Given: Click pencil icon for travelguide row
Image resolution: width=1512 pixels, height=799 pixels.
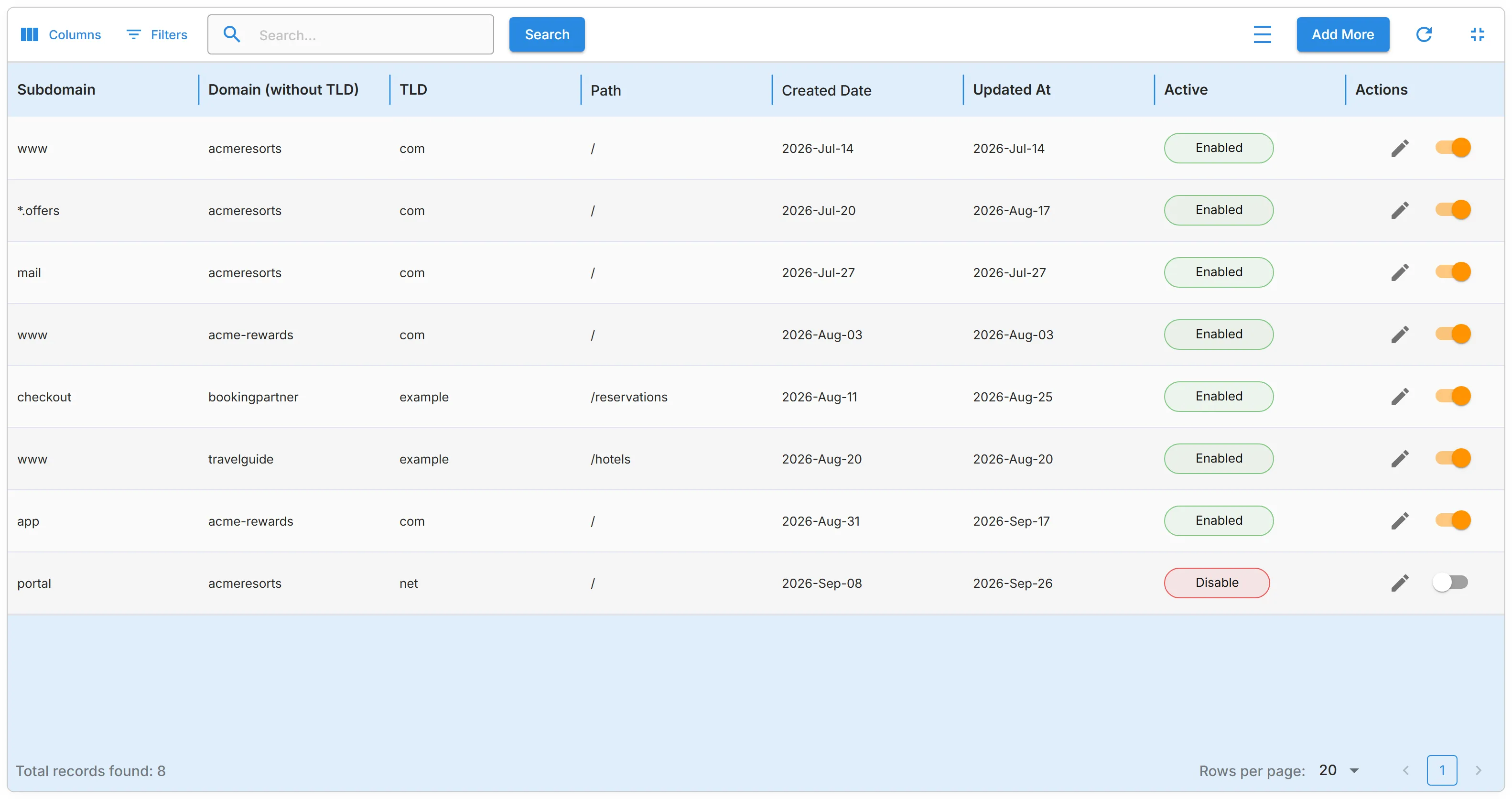Looking at the screenshot, I should point(1399,459).
